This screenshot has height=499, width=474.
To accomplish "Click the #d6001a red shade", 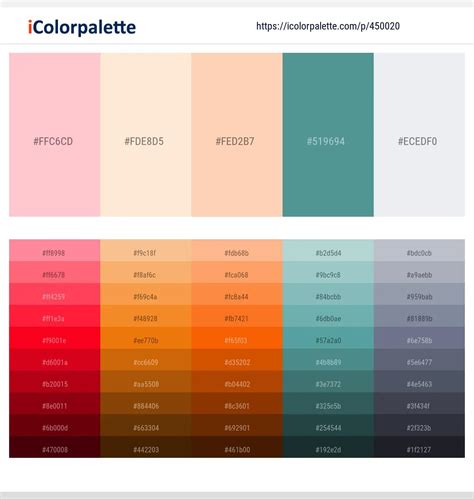I will pos(55,360).
